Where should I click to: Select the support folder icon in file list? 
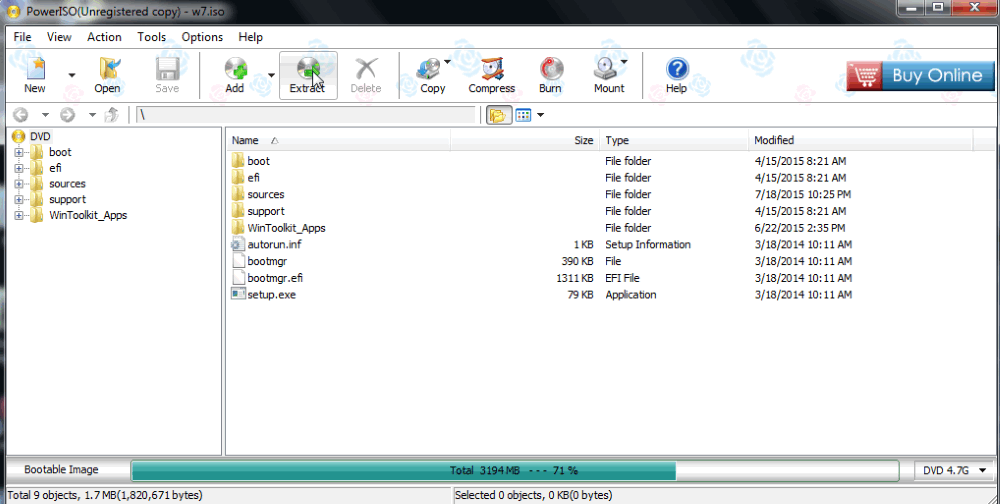(238, 211)
